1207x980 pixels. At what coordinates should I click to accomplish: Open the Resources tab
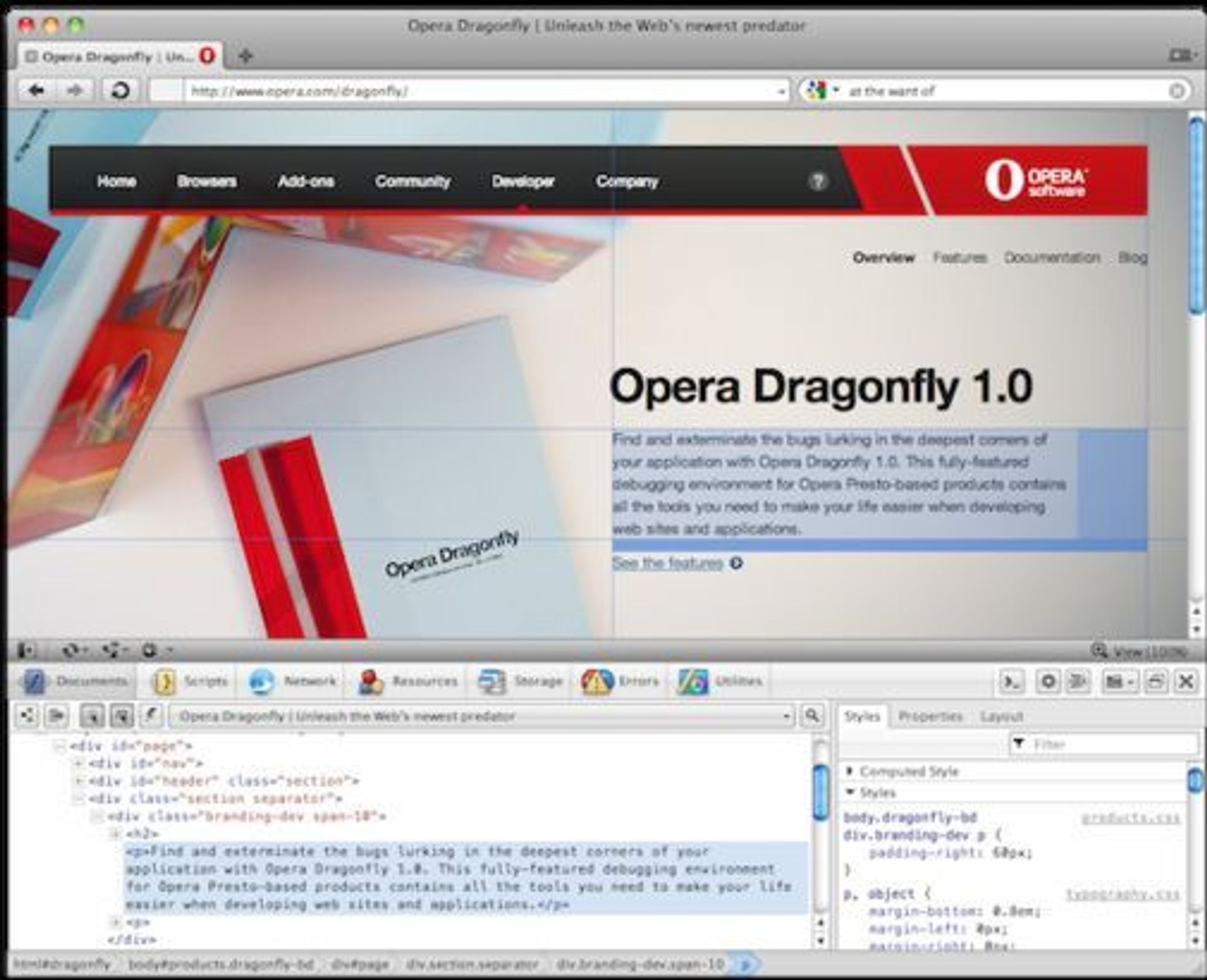(x=408, y=682)
